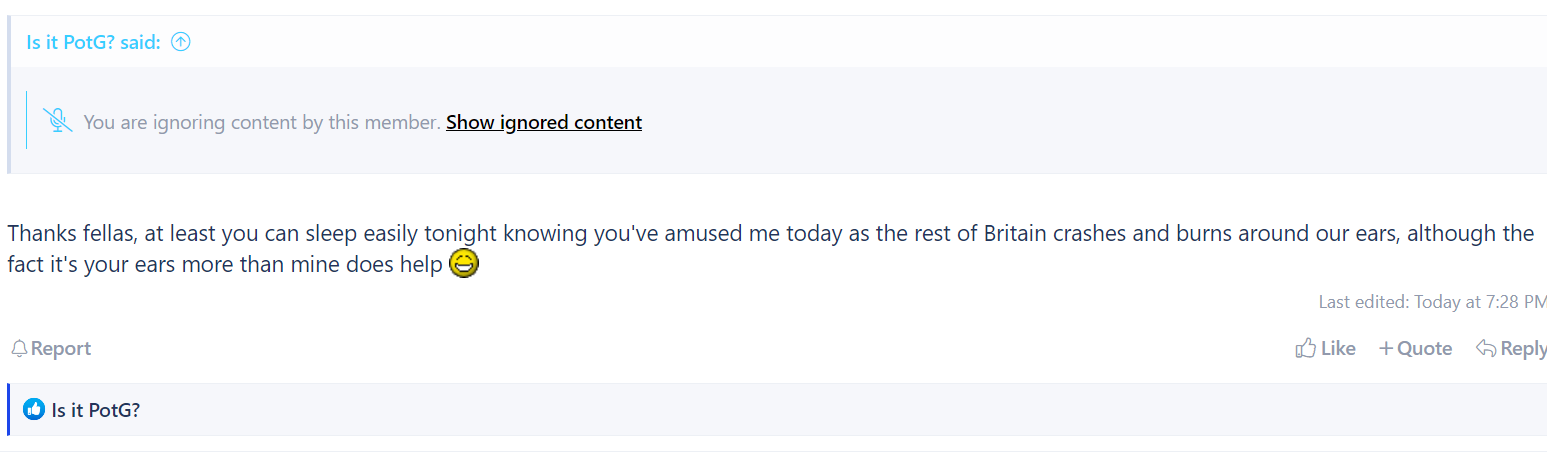The height and width of the screenshot is (452, 1547).
Task: Jump to original post via up-arrow icon
Action: 181,42
